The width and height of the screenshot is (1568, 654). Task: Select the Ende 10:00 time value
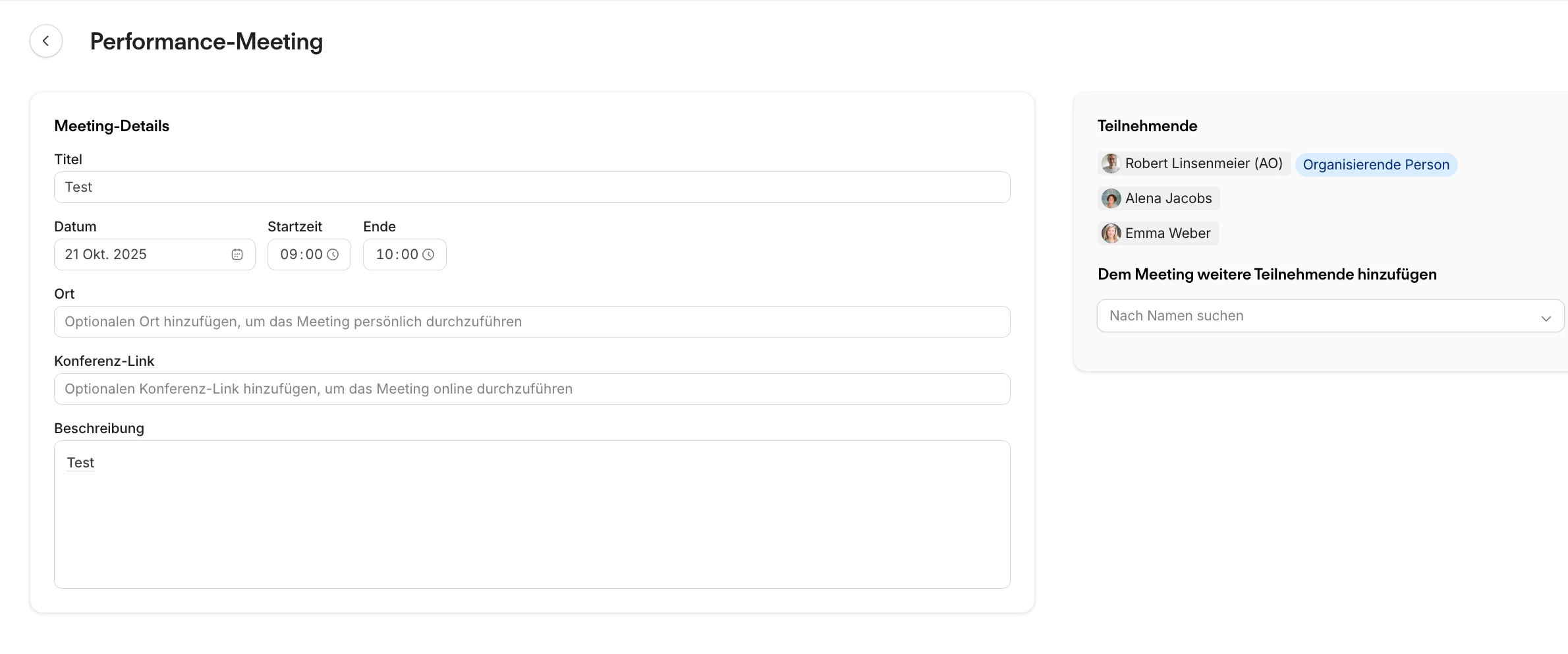pyautogui.click(x=396, y=254)
